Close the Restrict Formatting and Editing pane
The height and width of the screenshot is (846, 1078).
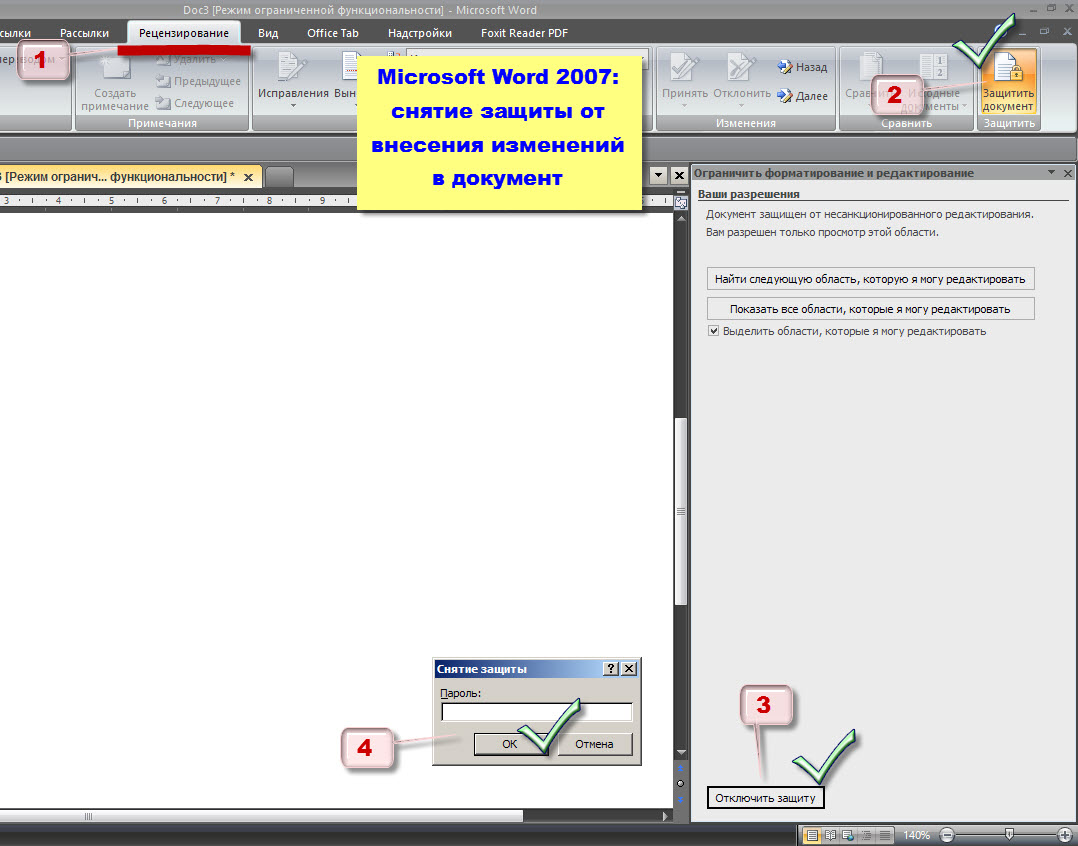click(x=1068, y=173)
